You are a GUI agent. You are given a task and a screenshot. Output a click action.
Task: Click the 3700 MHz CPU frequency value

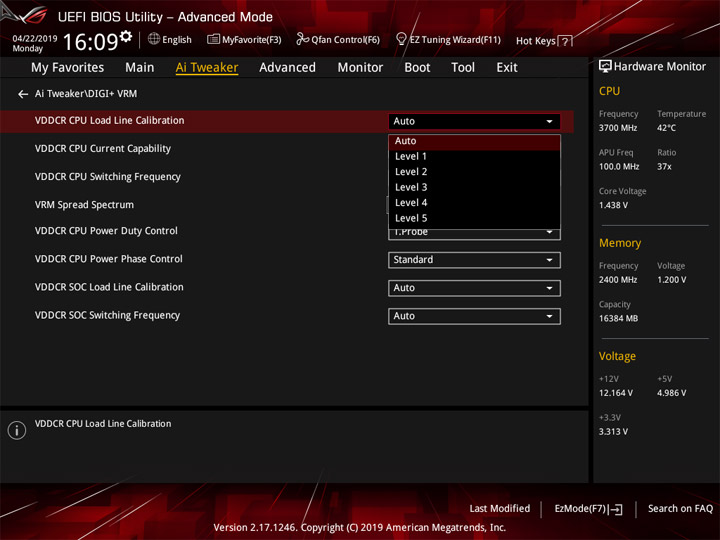pyautogui.click(x=618, y=128)
